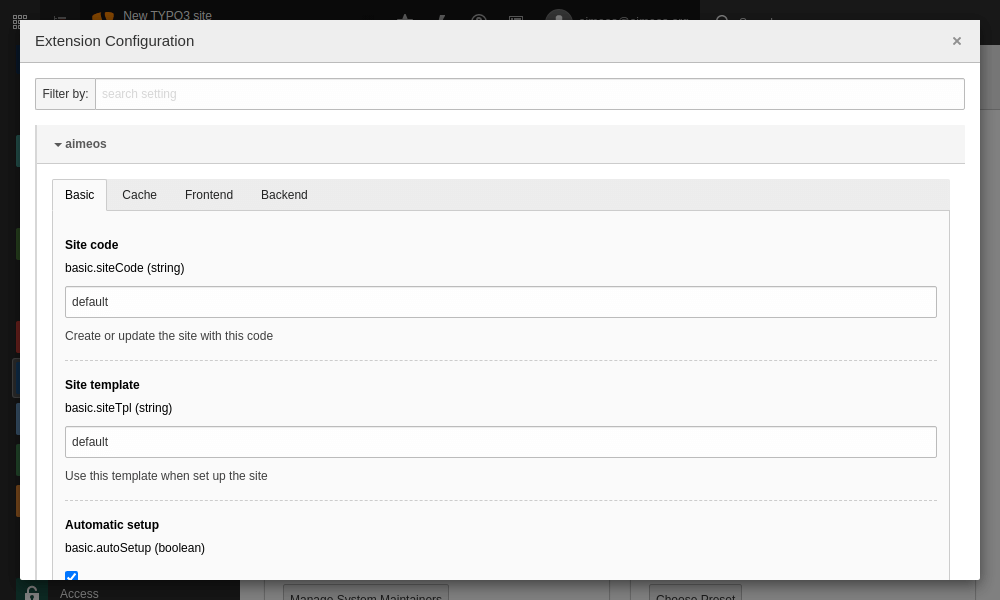
Task: Click the 'basic.siteCode (string)' label
Action: 124,268
